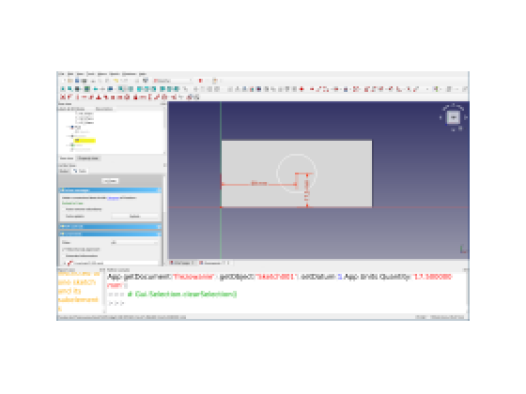This screenshot has height=394, width=526.
Task: Select the yellow highlighted sketch tree item
Action: [x=85, y=140]
